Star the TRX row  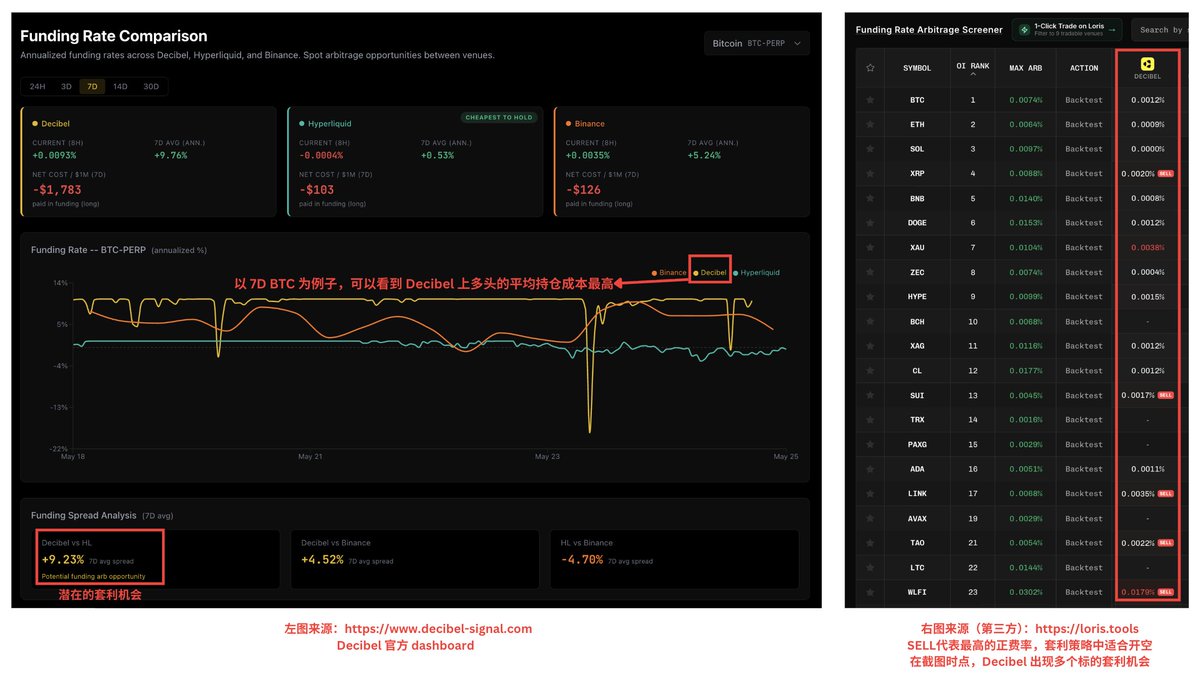click(x=870, y=420)
